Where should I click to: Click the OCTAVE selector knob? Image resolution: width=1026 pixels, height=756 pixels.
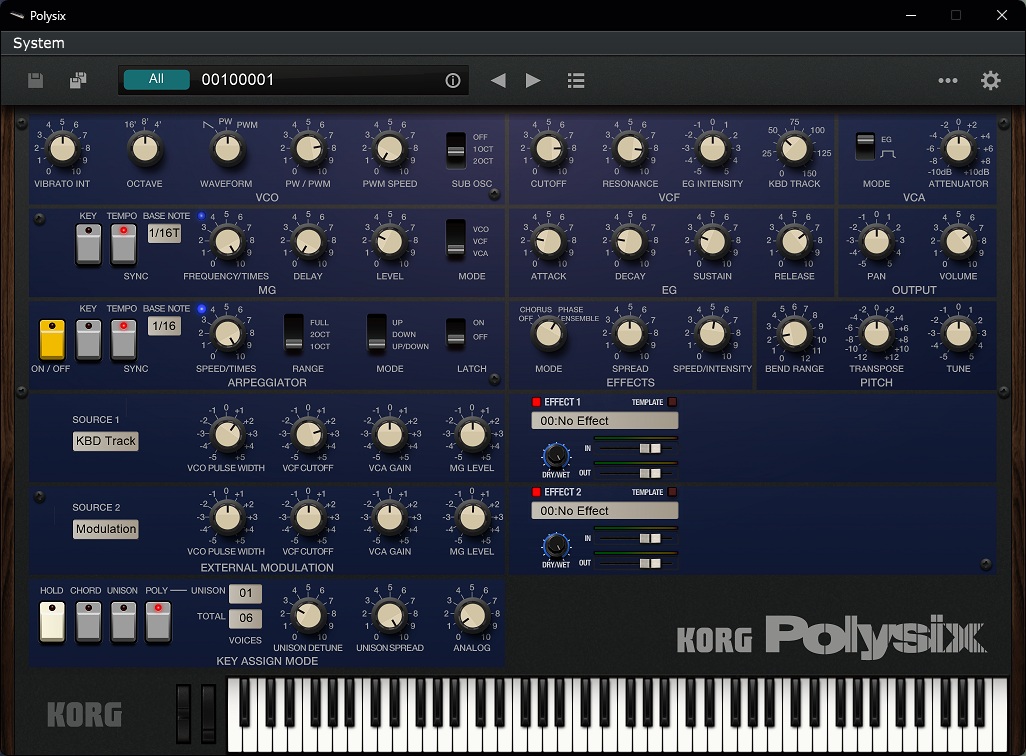145,149
